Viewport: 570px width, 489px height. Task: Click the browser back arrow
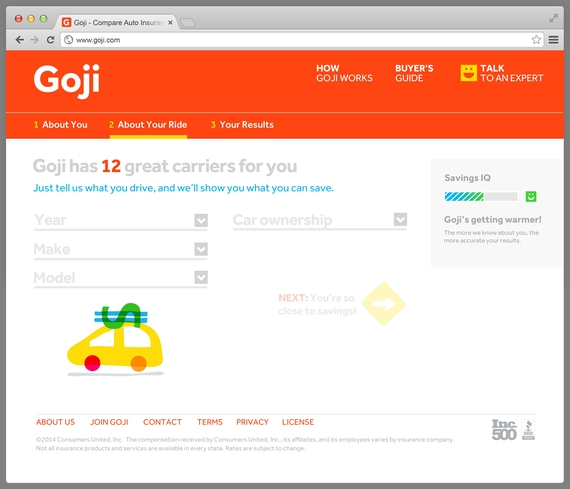[x=20, y=40]
